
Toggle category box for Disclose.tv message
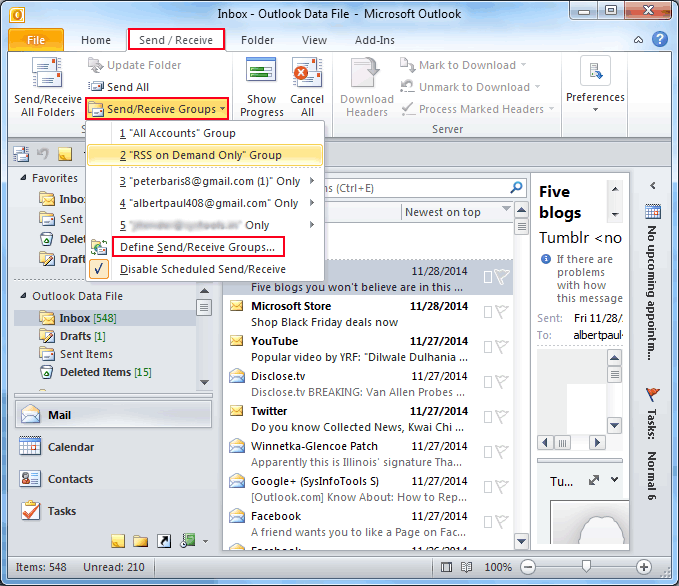pos(488,382)
